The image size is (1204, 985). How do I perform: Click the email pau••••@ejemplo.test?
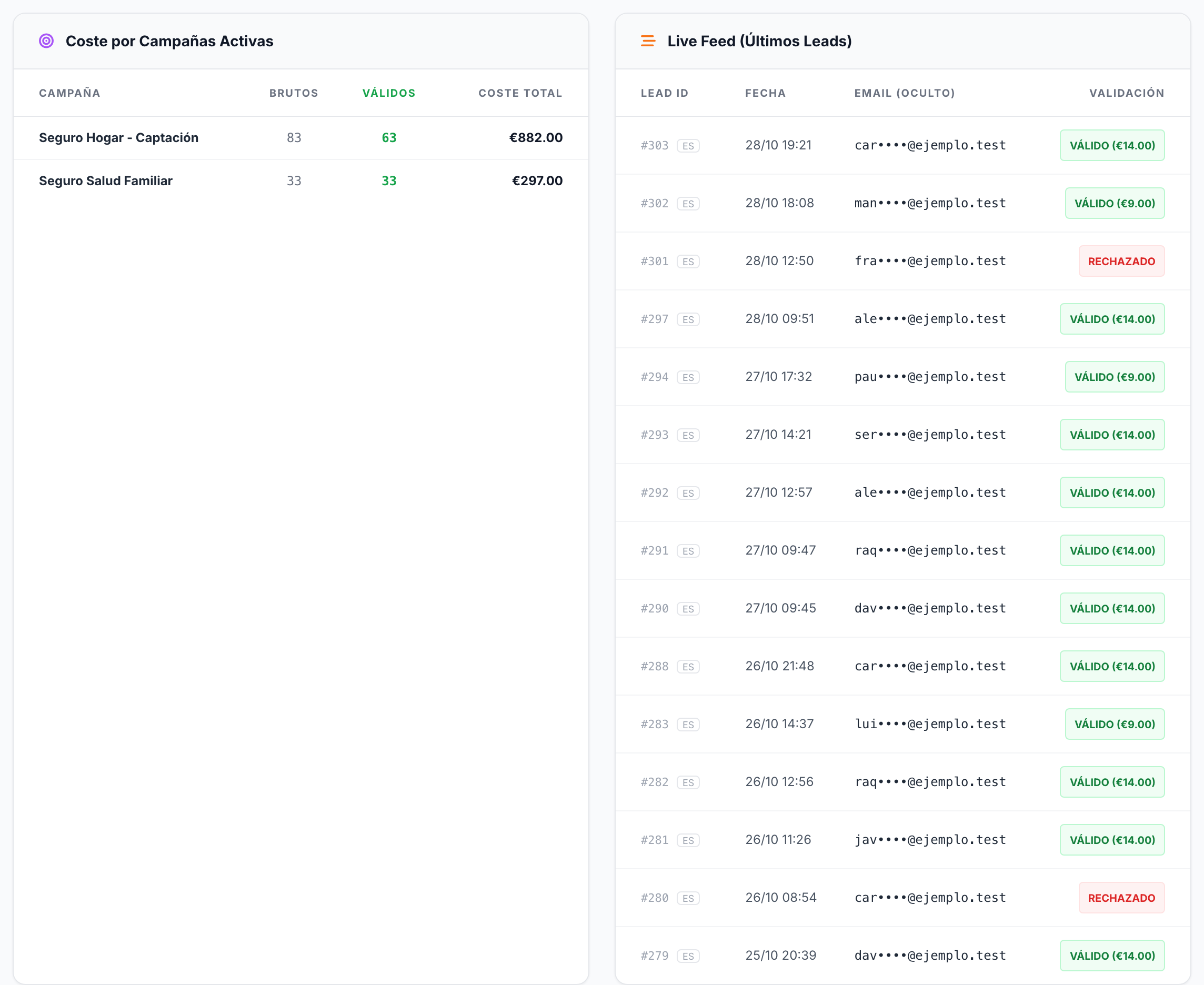pos(930,377)
